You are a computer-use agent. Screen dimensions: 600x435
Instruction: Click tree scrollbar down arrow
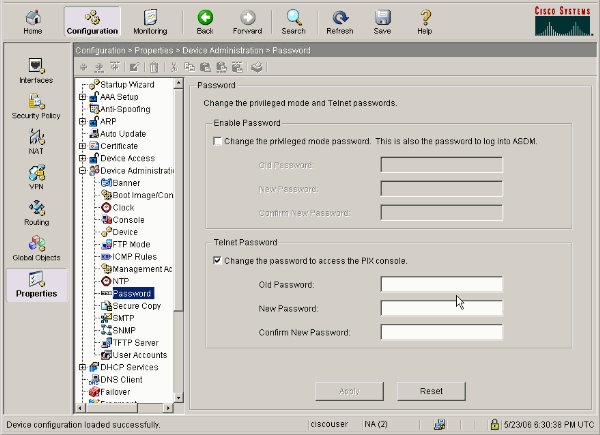coord(178,398)
